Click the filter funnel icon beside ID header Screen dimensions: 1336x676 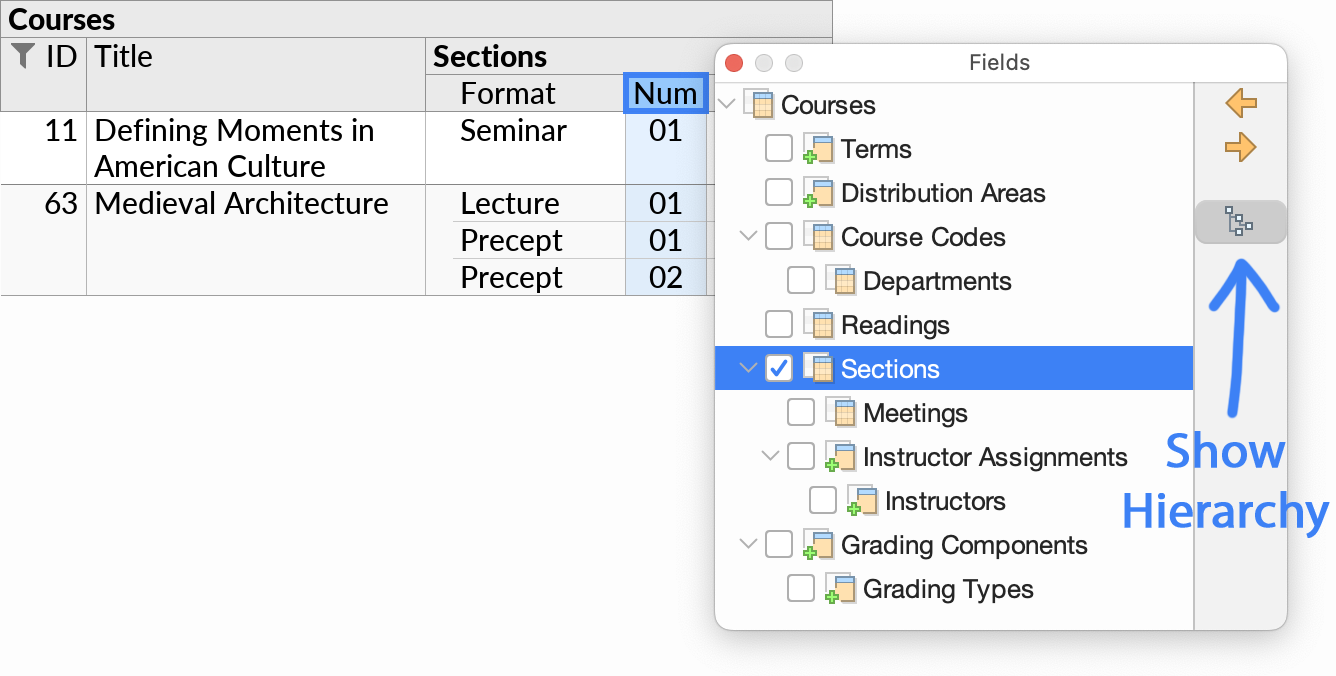(22, 57)
